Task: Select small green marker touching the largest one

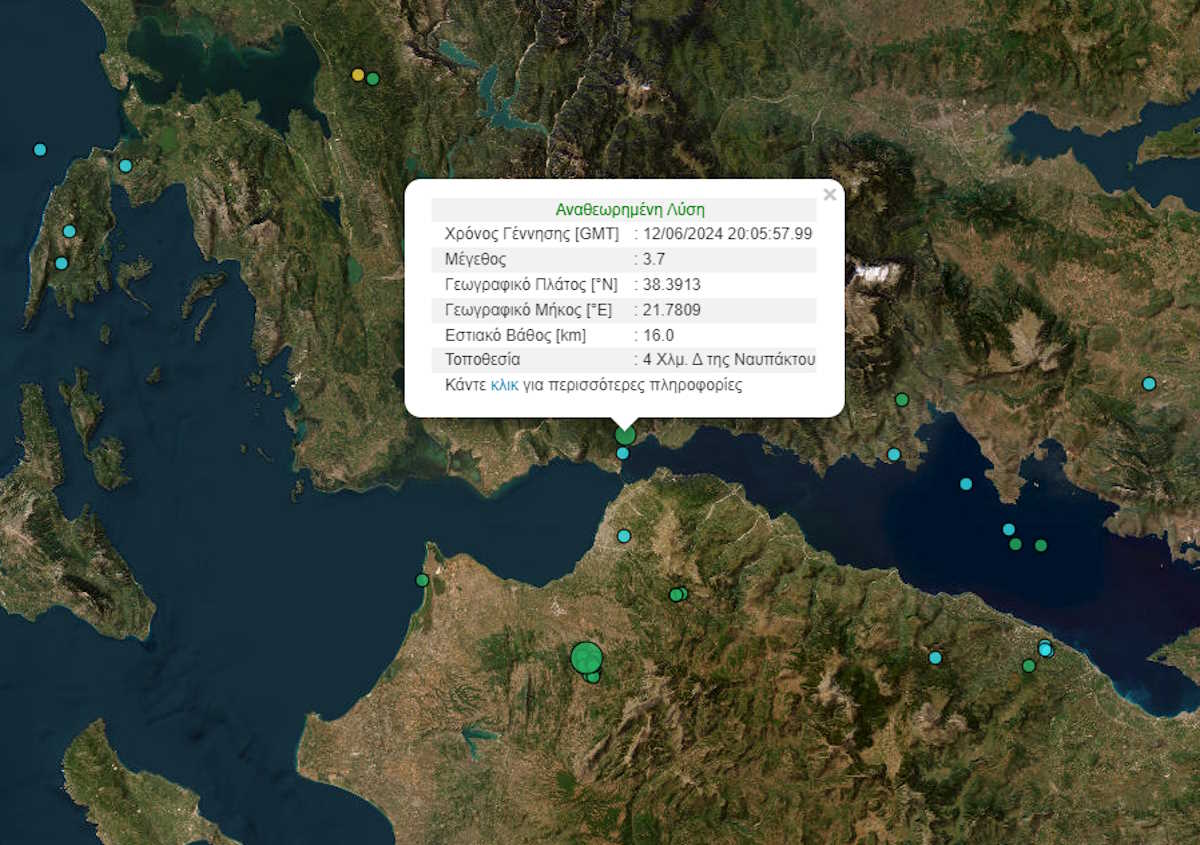Action: coord(593,677)
